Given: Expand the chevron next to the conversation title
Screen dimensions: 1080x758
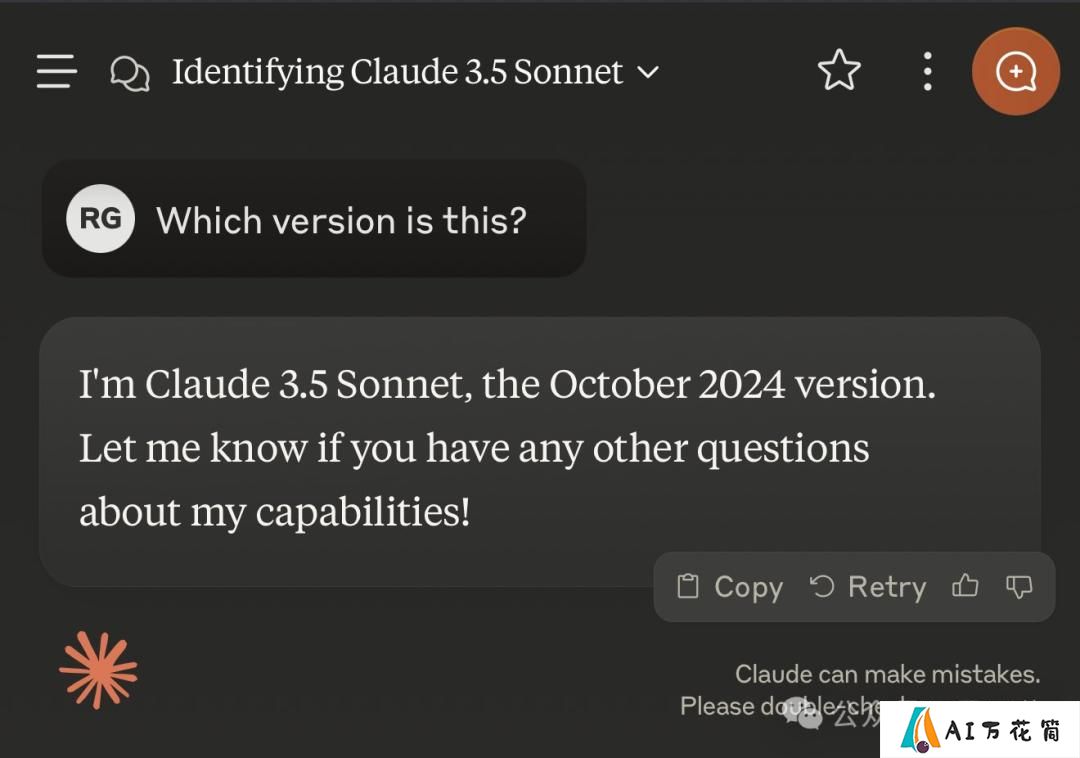Looking at the screenshot, I should tap(648, 72).
